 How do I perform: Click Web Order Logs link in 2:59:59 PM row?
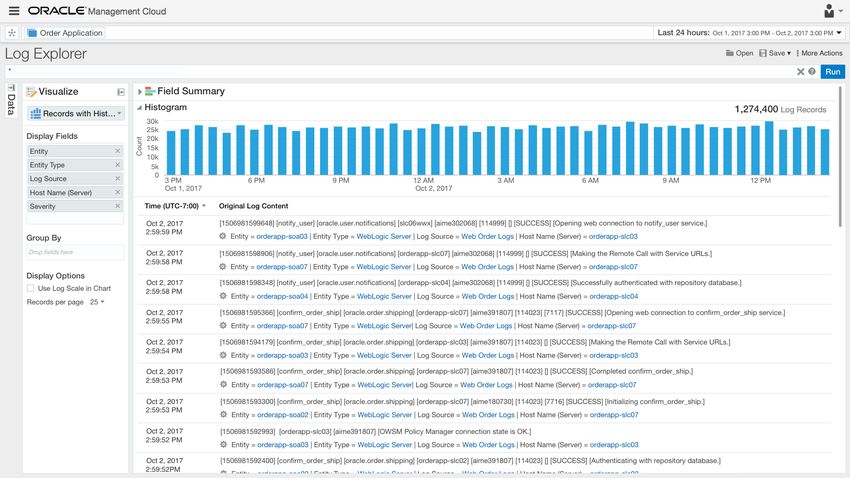tap(487, 236)
